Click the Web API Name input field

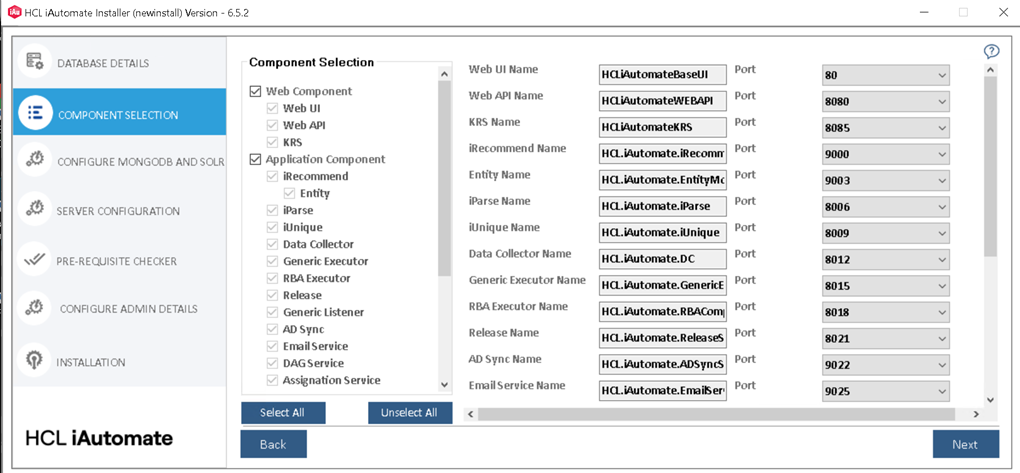(x=662, y=101)
